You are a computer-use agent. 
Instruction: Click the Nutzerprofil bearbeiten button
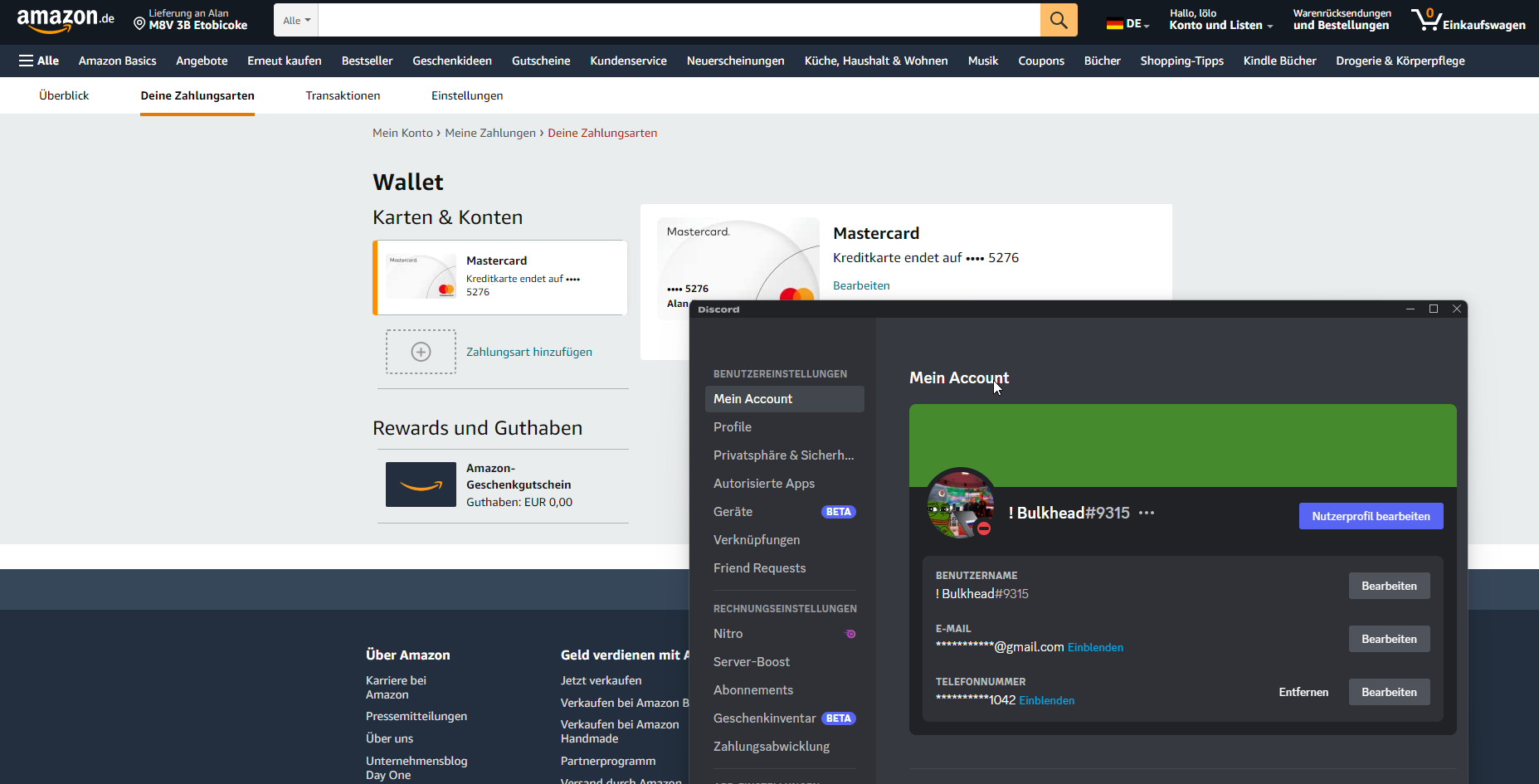(x=1371, y=516)
